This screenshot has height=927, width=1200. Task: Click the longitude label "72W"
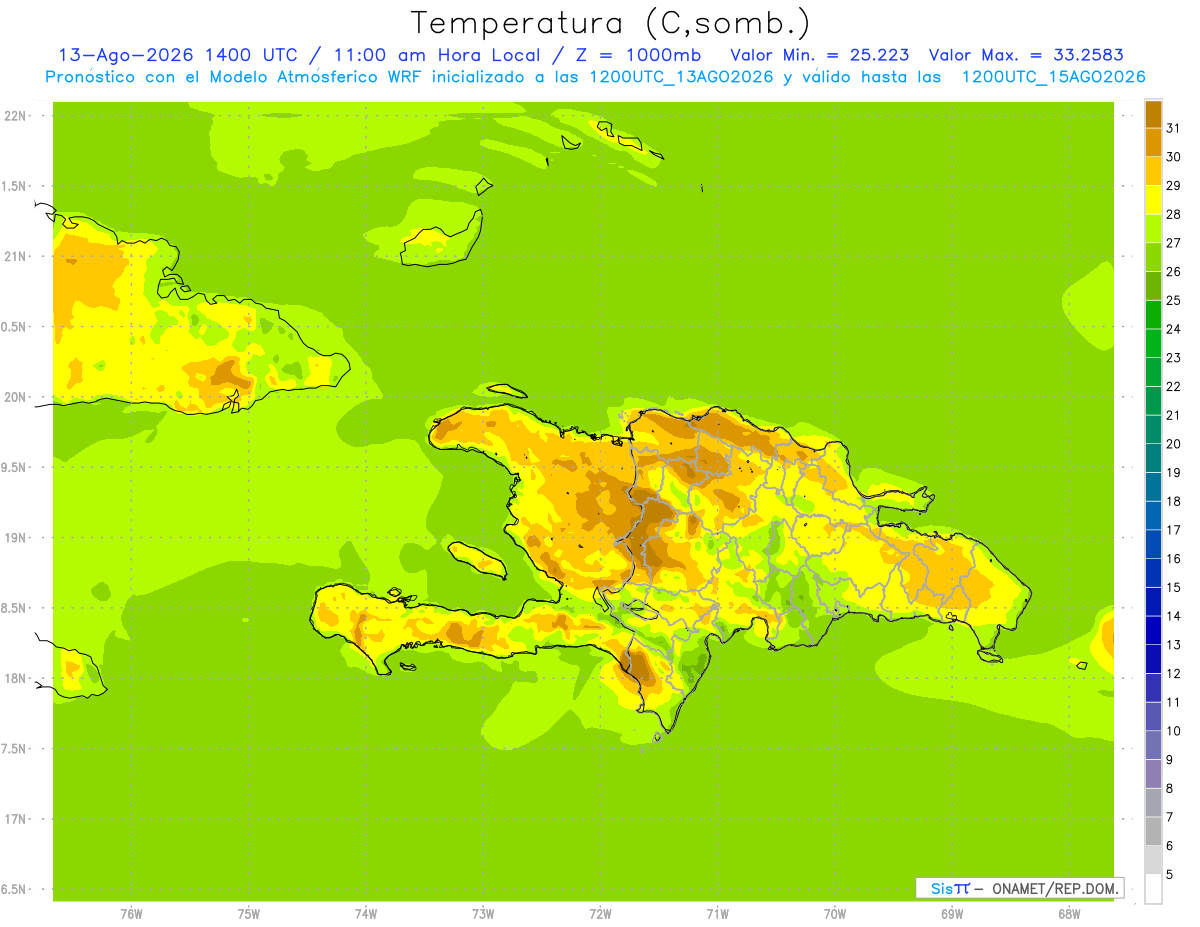pos(600,914)
